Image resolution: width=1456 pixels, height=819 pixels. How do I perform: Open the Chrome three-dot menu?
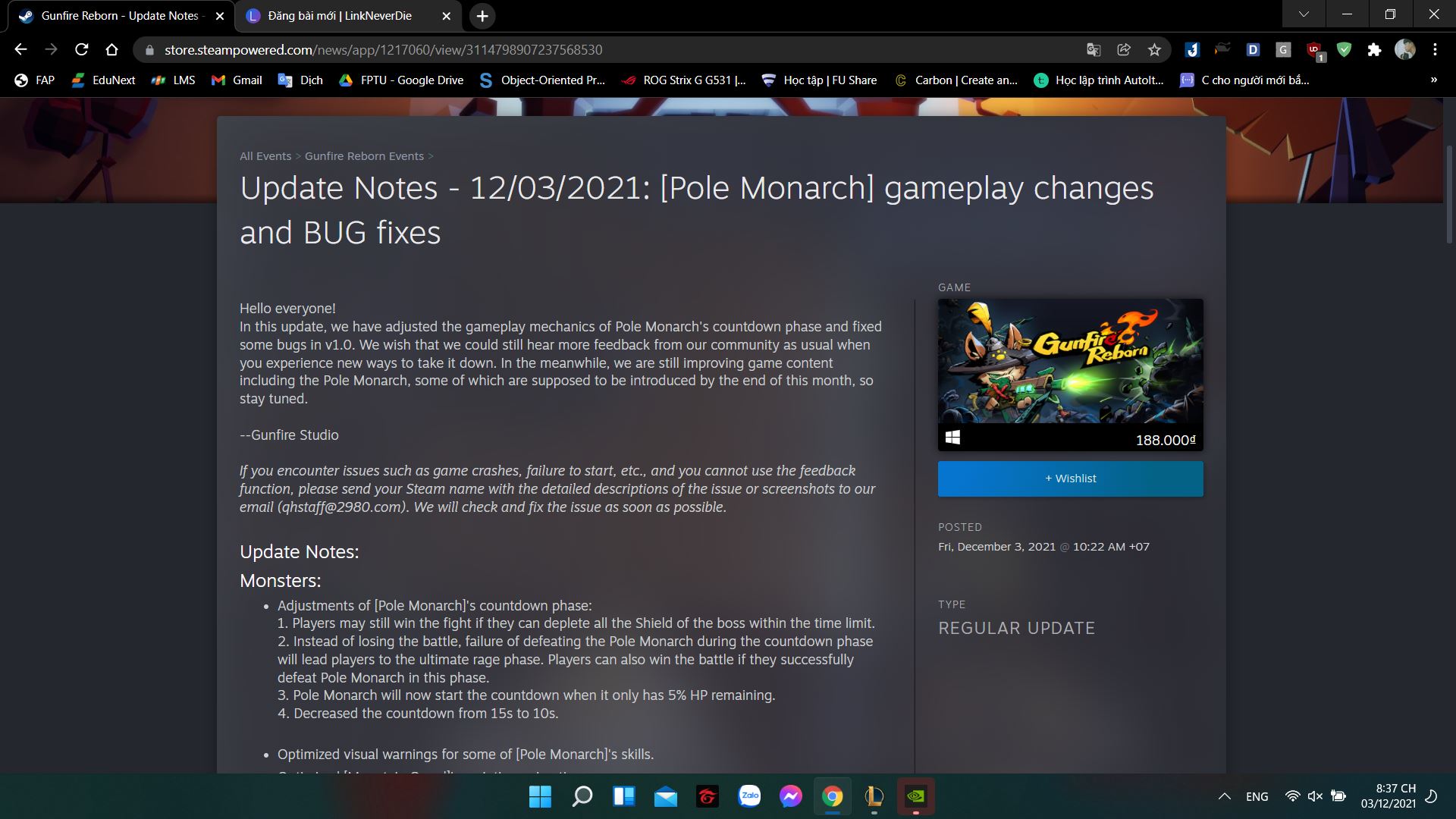1435,49
